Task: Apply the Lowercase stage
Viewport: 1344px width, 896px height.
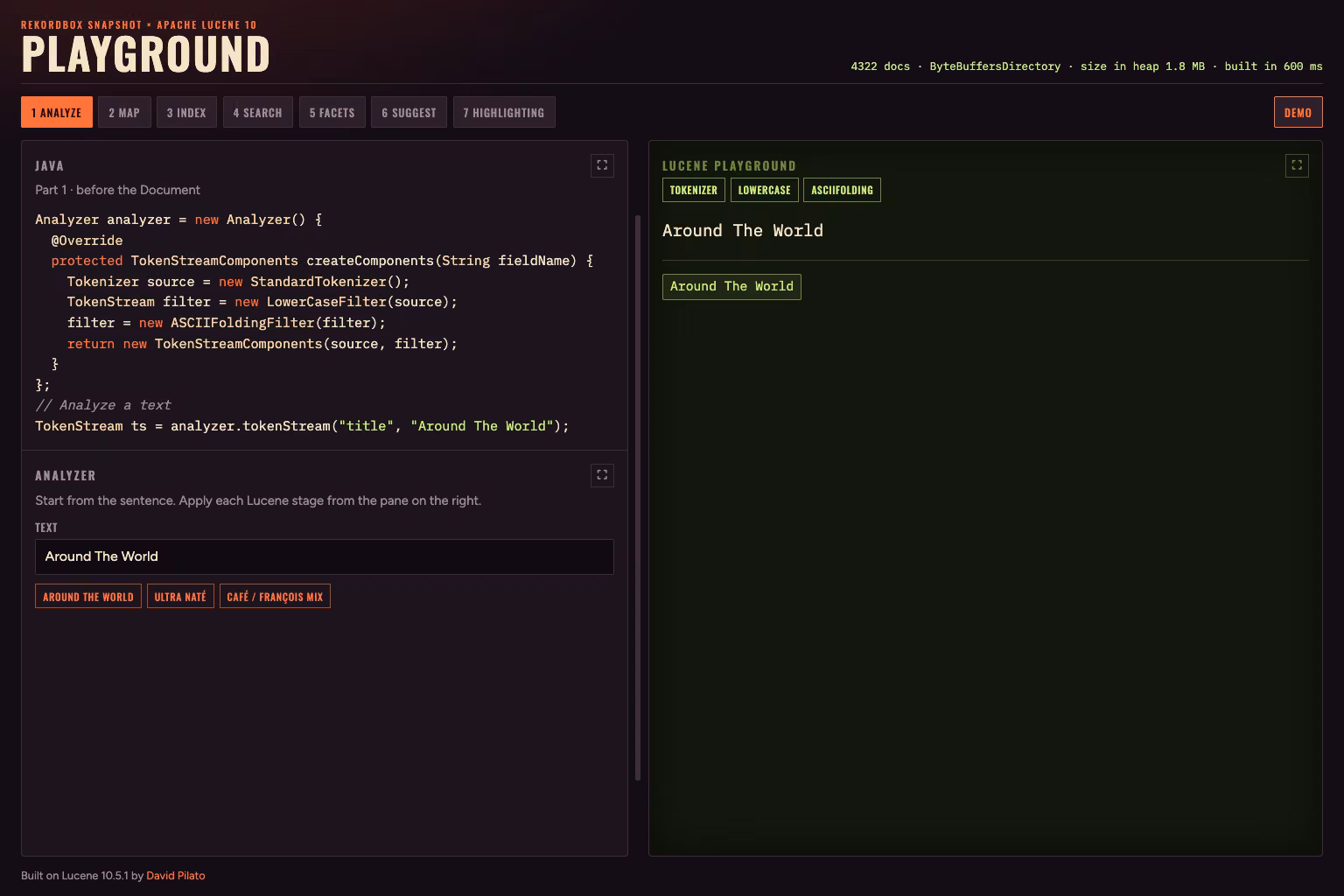Action: pyautogui.click(x=764, y=190)
